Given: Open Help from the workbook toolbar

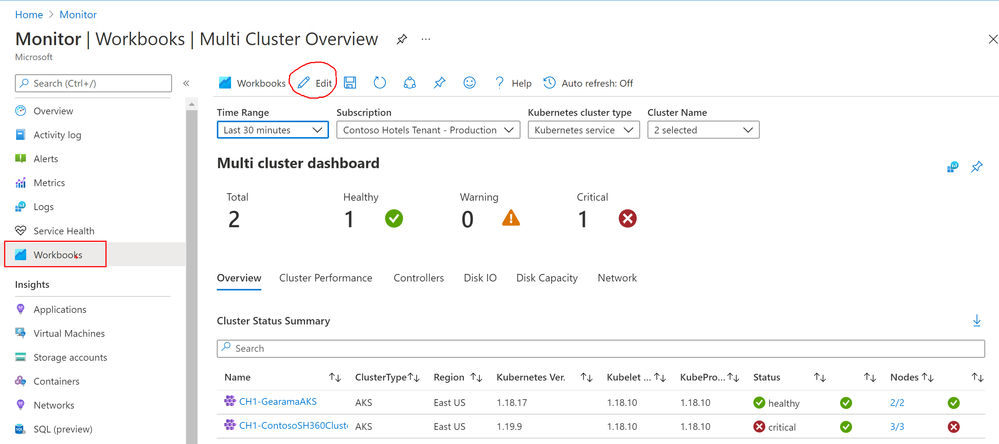Looking at the screenshot, I should point(513,83).
